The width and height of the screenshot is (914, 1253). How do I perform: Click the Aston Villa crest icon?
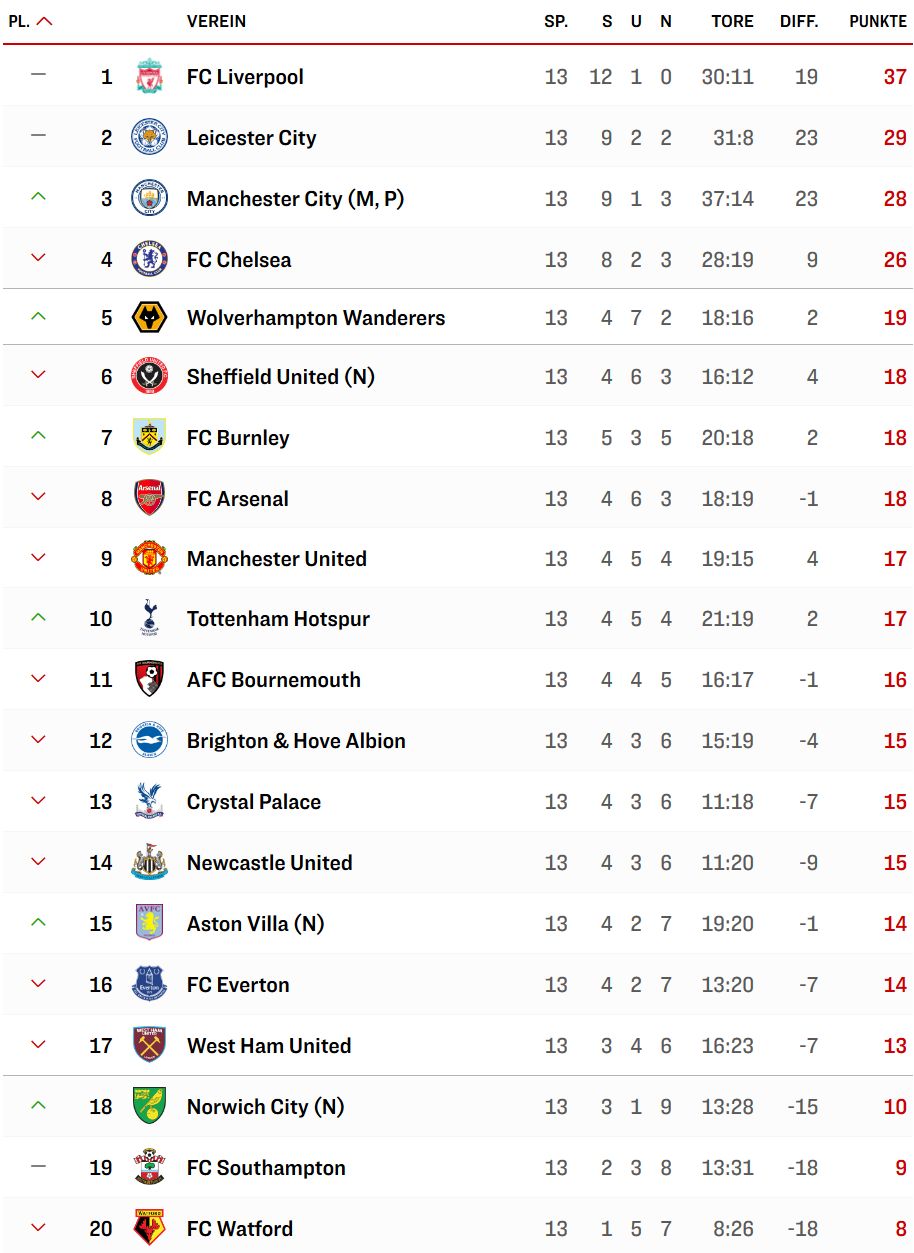pyautogui.click(x=150, y=924)
